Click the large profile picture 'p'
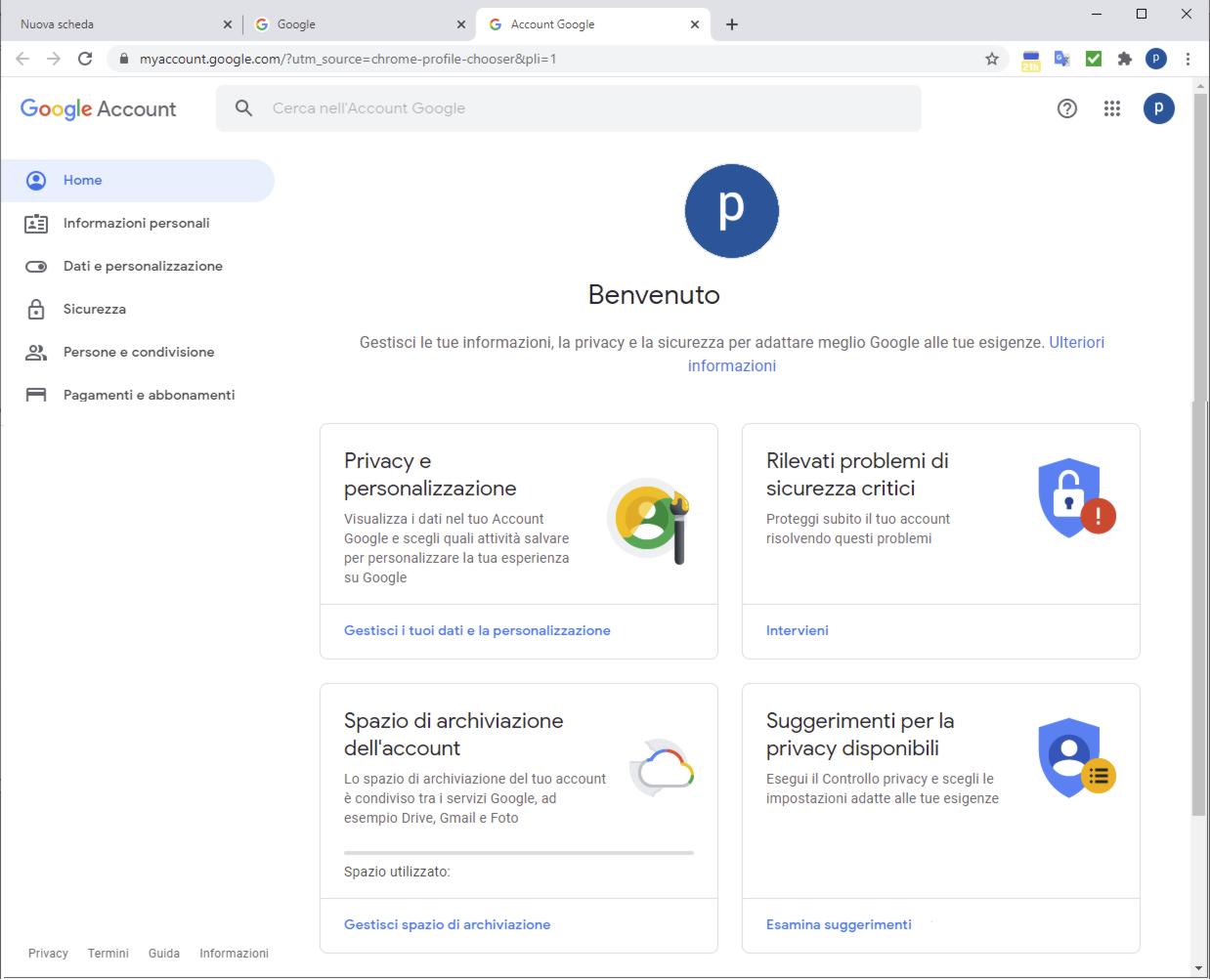Screen dimensions: 1210x980 [732, 211]
